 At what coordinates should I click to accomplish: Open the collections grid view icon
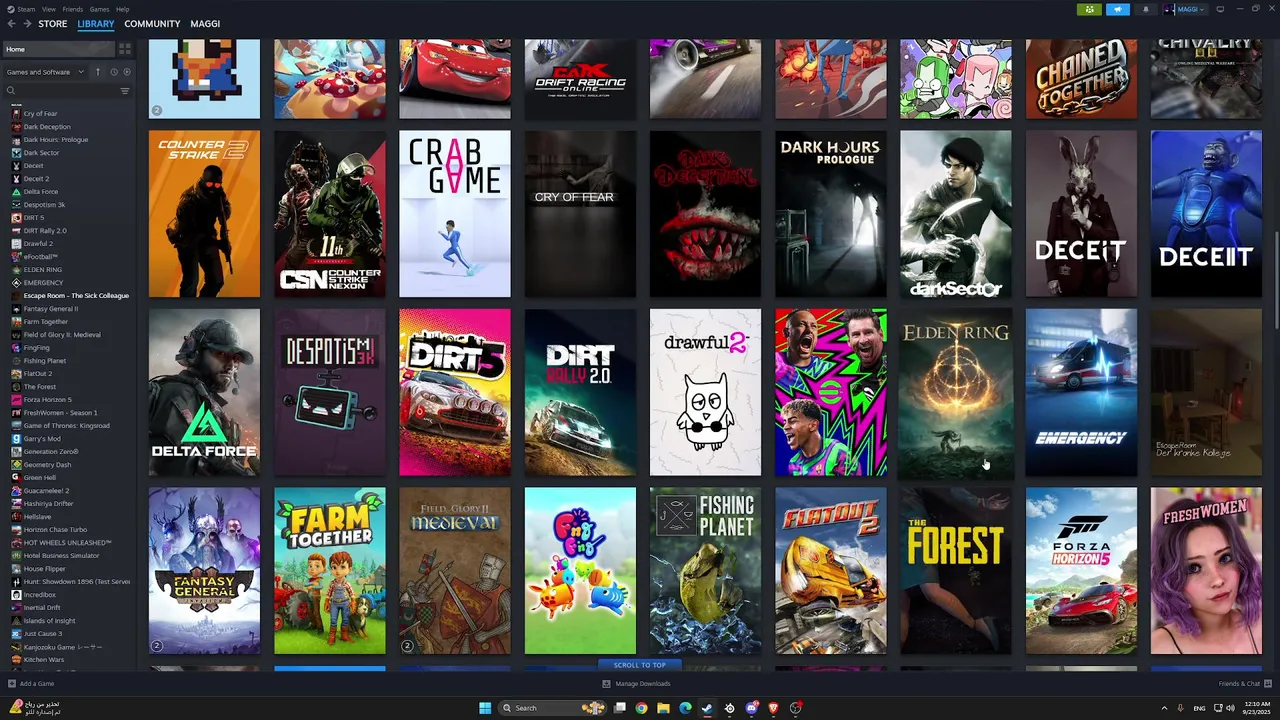pos(125,48)
